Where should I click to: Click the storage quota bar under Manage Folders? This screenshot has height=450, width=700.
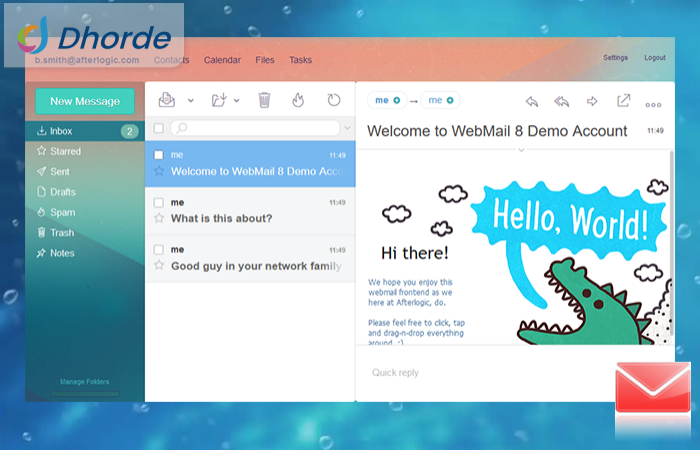tap(85, 394)
